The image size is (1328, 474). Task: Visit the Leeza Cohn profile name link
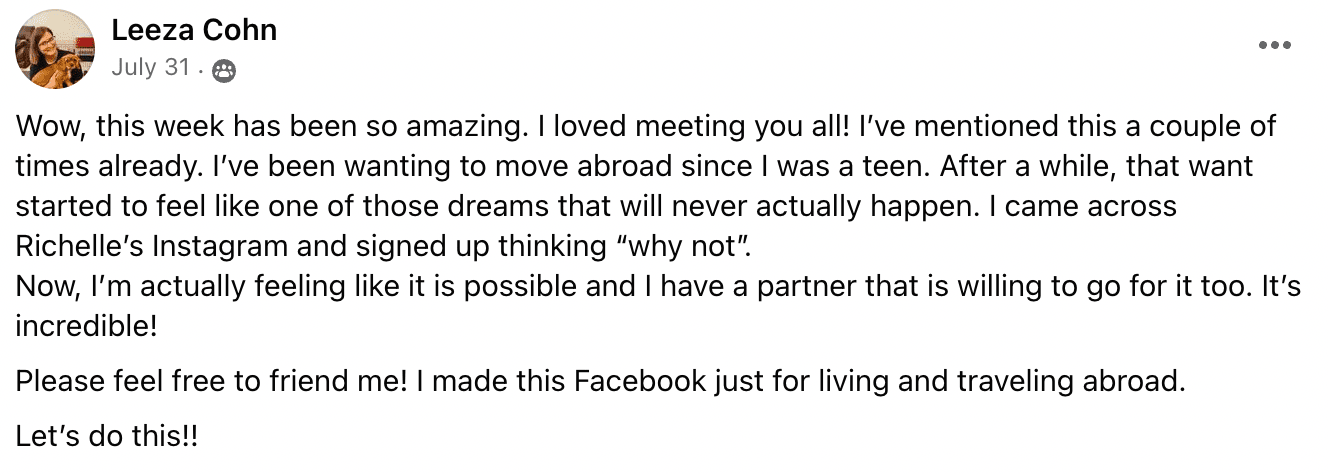click(194, 31)
